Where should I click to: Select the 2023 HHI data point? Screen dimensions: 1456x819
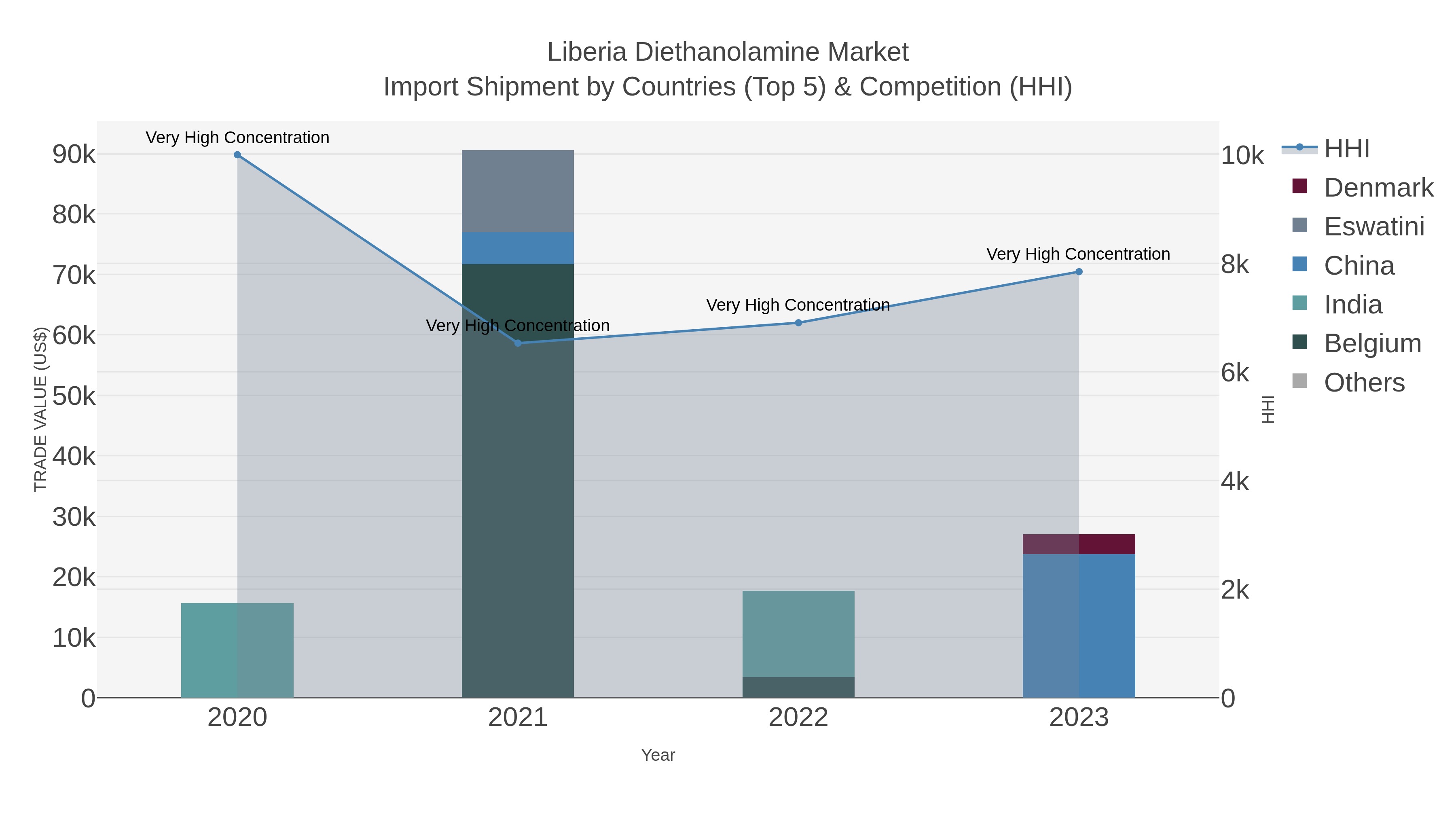click(1079, 272)
